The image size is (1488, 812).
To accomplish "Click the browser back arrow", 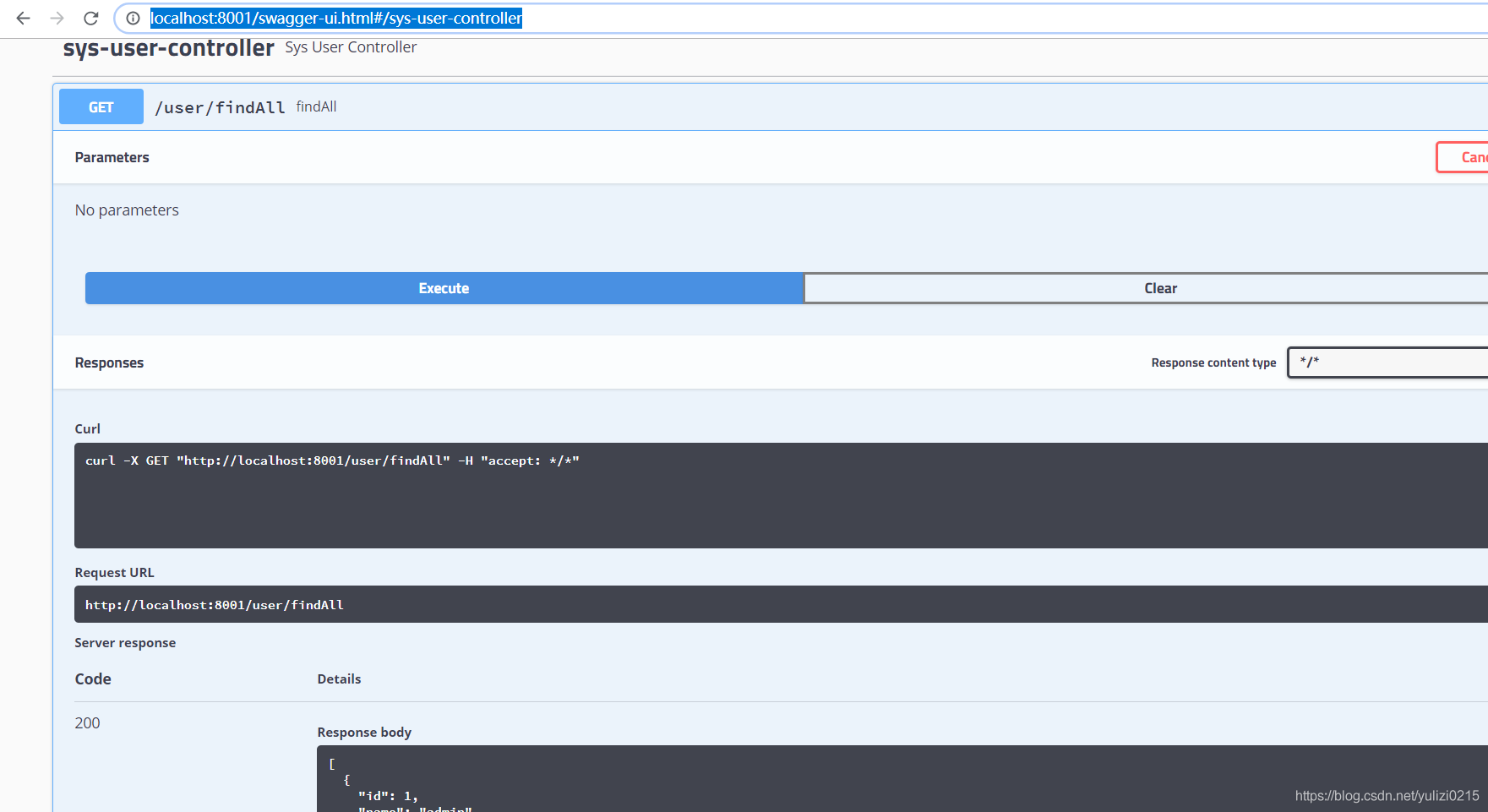I will click(23, 18).
